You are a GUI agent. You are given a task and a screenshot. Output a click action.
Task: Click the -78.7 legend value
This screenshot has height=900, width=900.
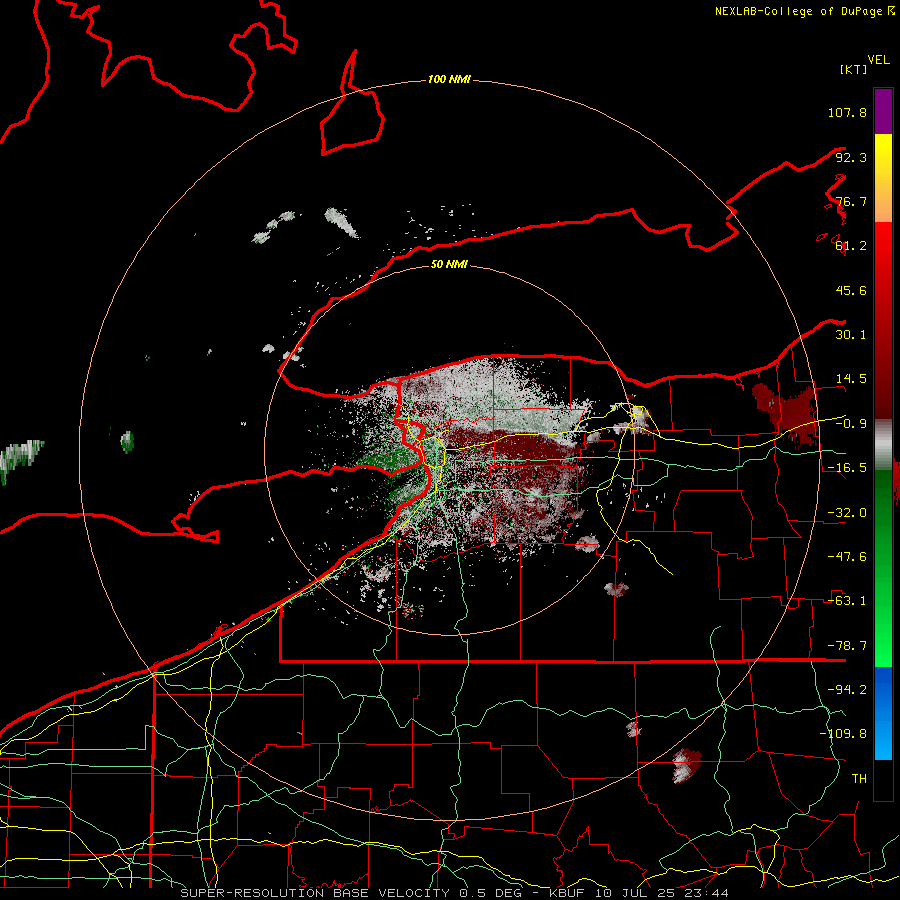pos(847,646)
